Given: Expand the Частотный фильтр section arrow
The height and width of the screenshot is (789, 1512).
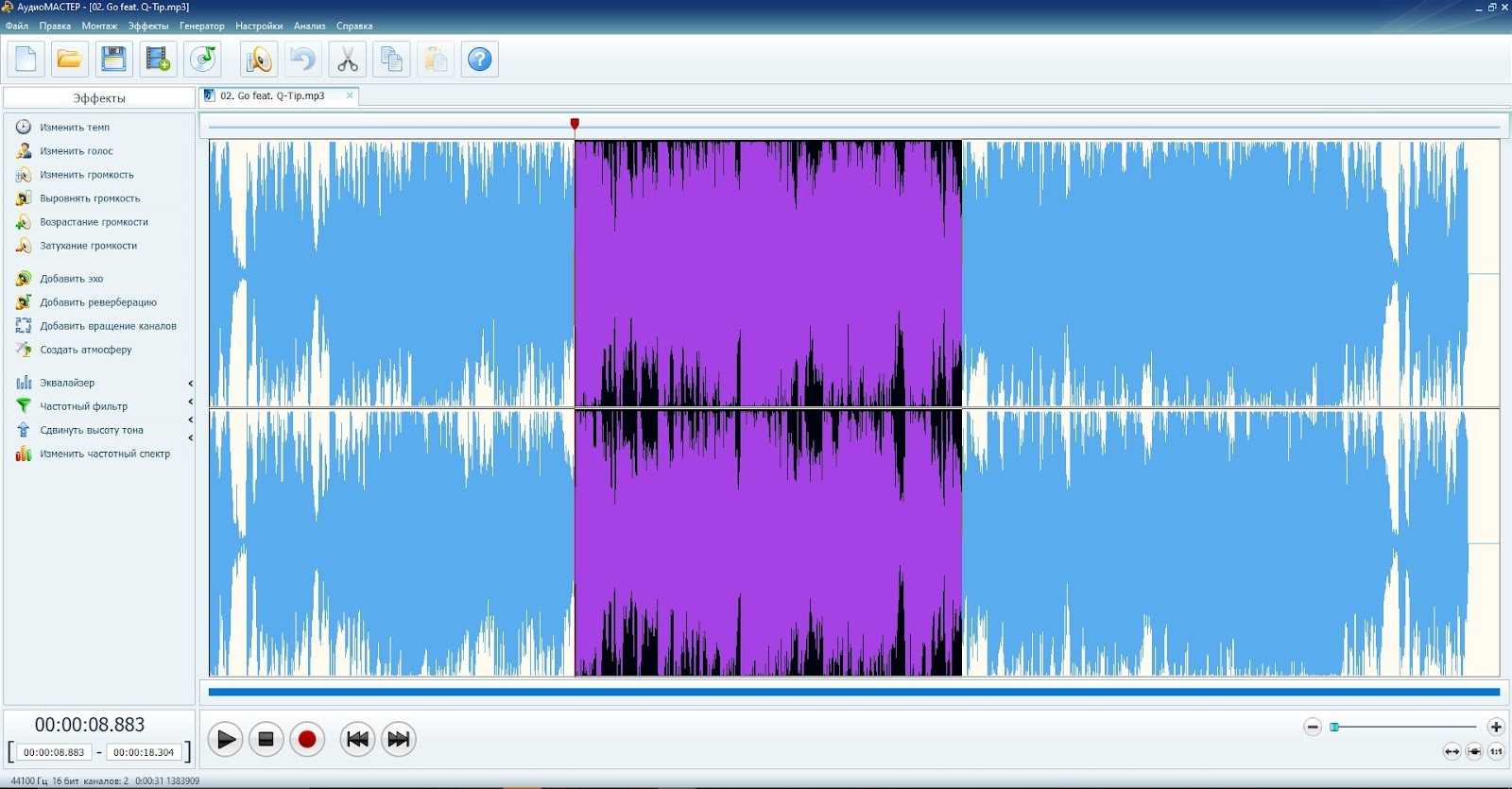Looking at the screenshot, I should (x=190, y=403).
